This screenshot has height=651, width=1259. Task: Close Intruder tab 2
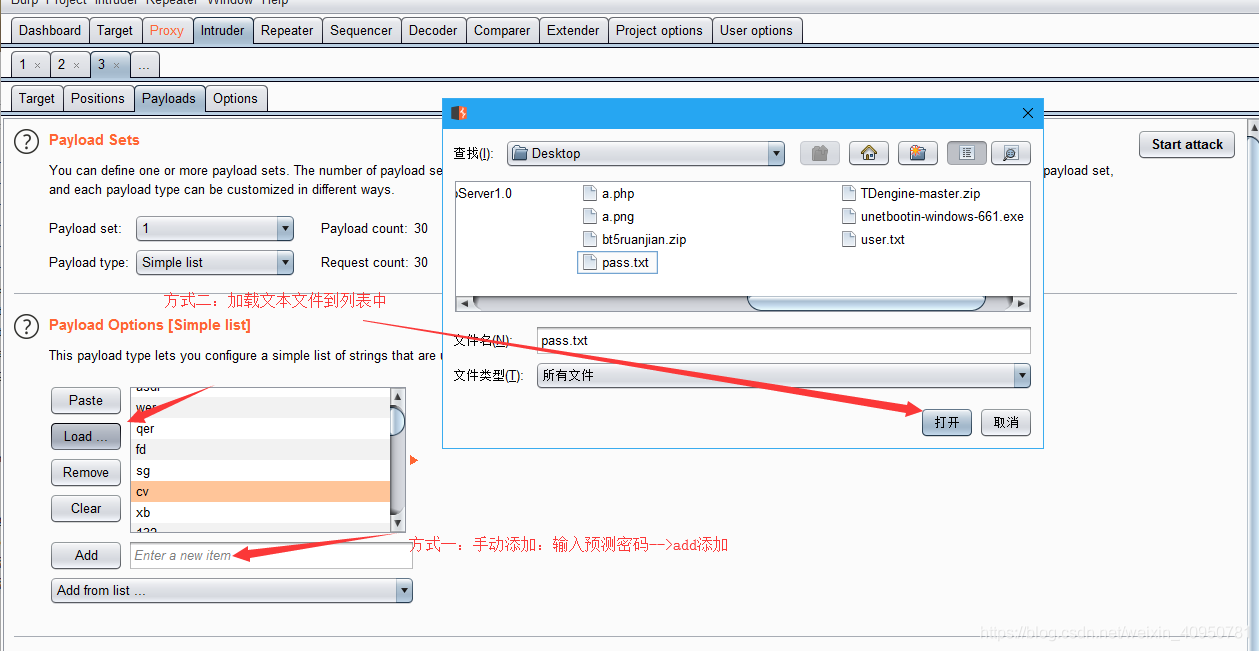pyautogui.click(x=77, y=65)
